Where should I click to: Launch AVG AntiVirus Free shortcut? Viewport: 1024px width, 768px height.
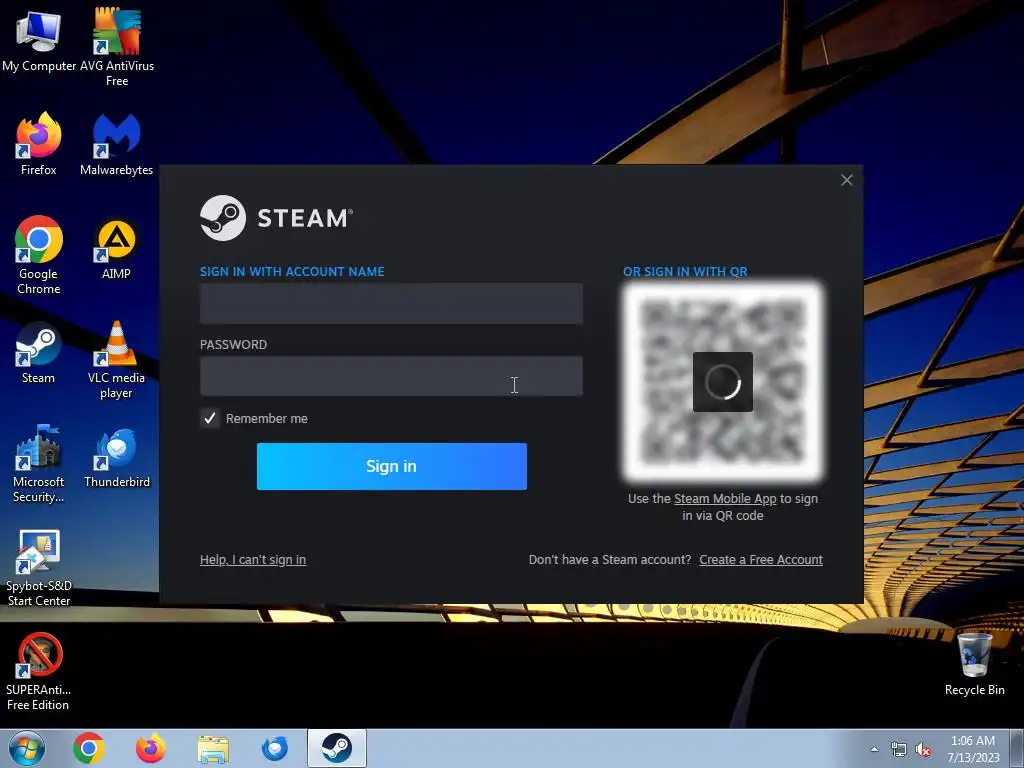click(x=117, y=47)
